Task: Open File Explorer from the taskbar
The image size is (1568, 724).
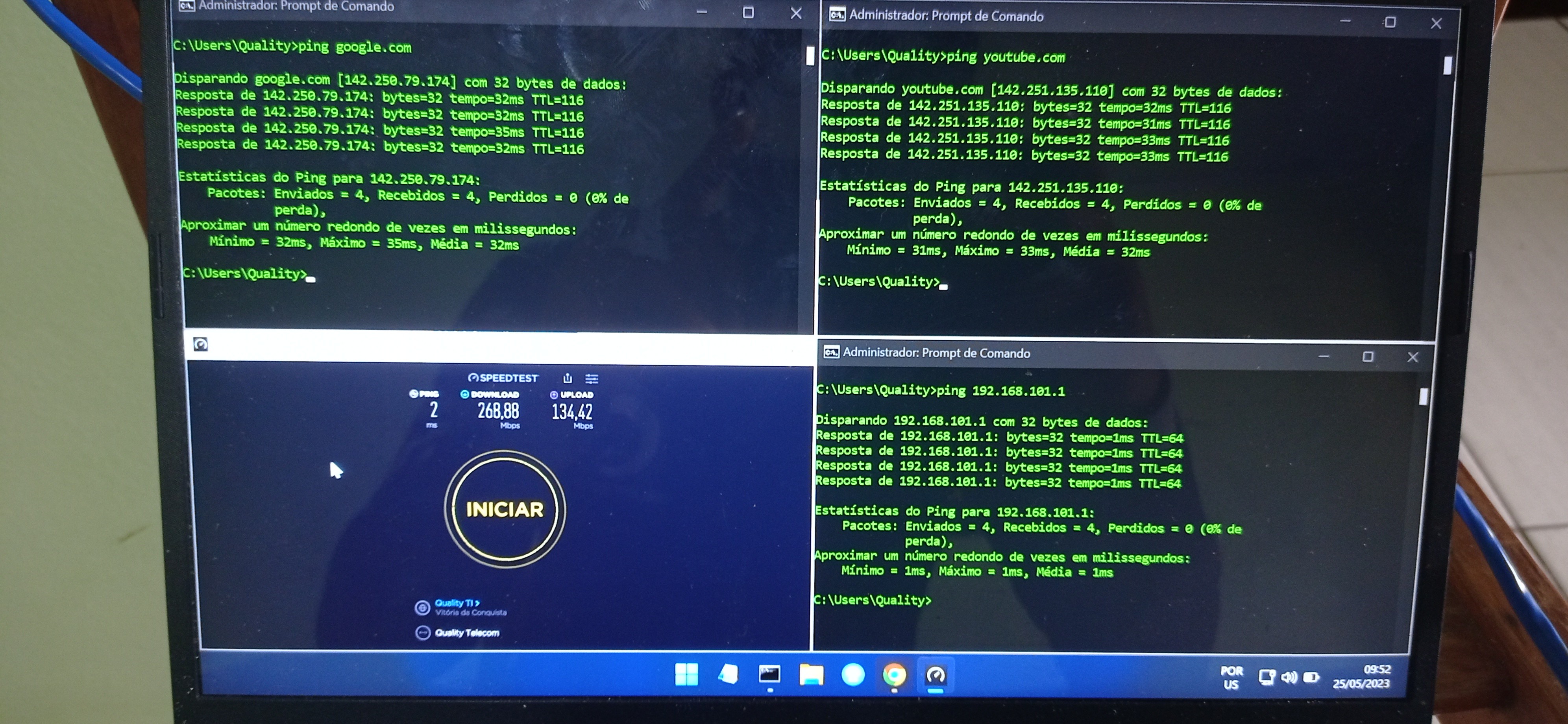Action: coord(811,675)
